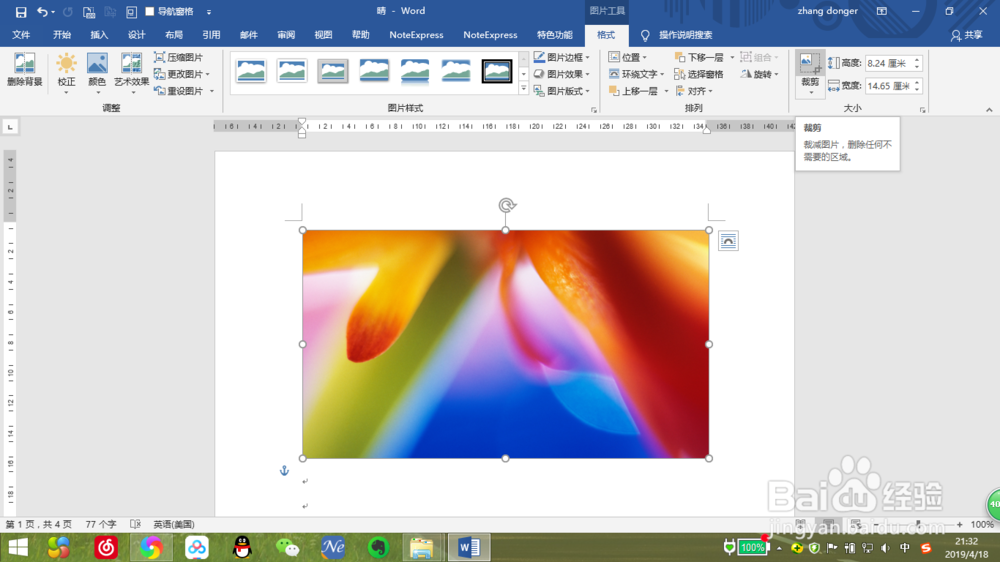Open the Size dialog launcher
Image resolution: width=1000 pixels, height=562 pixels.
pyautogui.click(x=922, y=110)
